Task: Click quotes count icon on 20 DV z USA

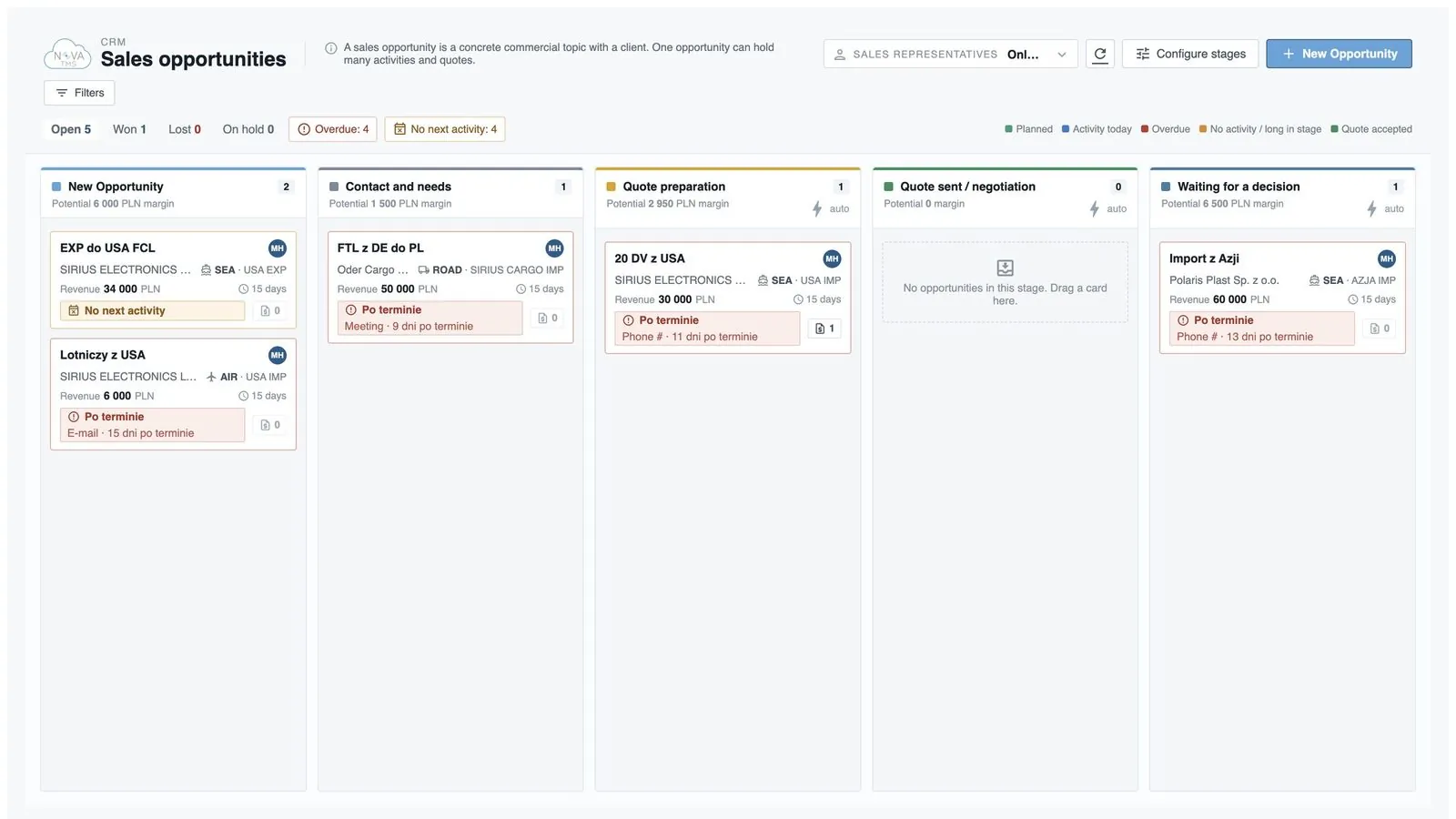Action: coord(825,329)
